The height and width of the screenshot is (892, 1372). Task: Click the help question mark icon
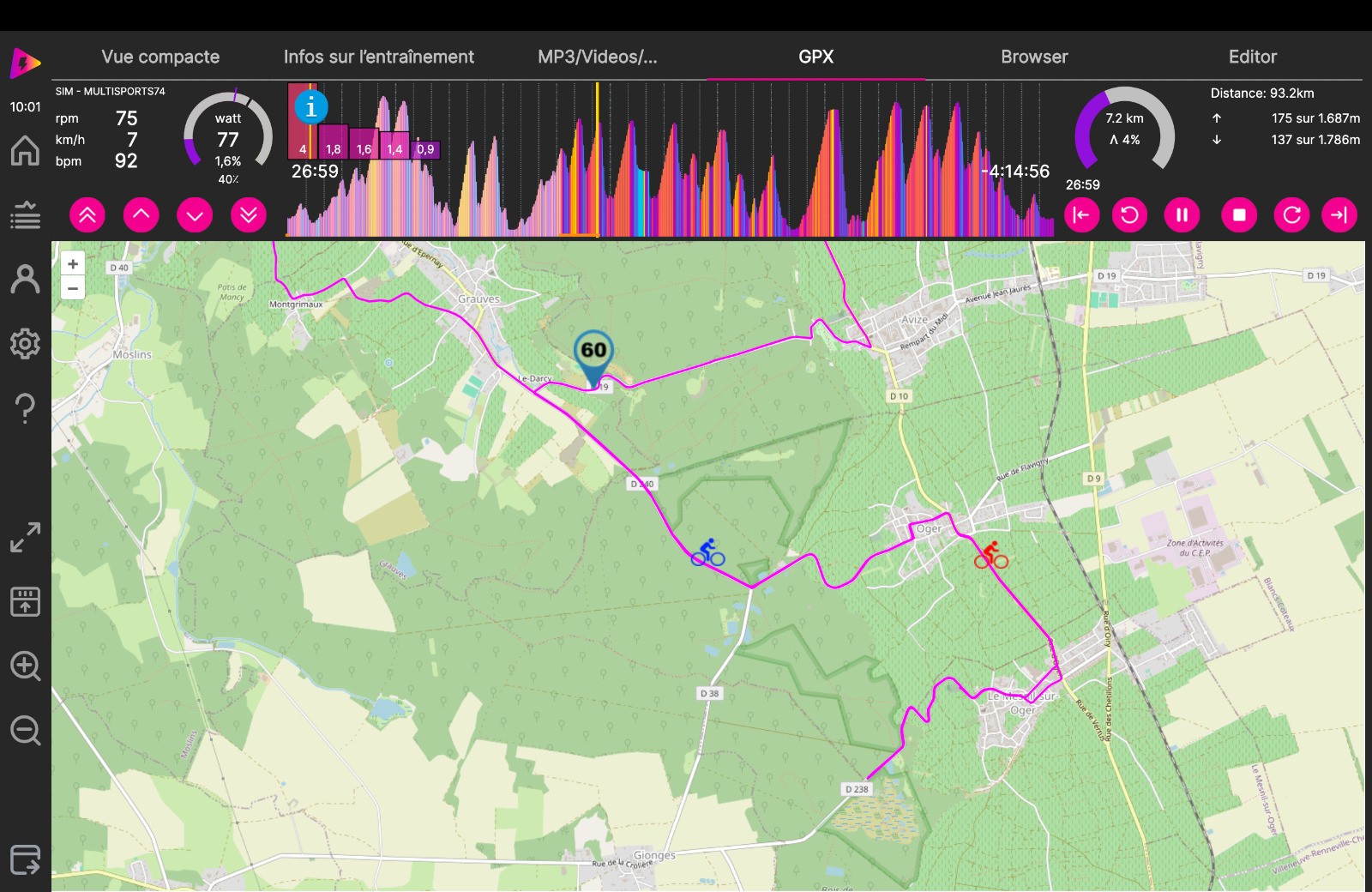point(25,408)
